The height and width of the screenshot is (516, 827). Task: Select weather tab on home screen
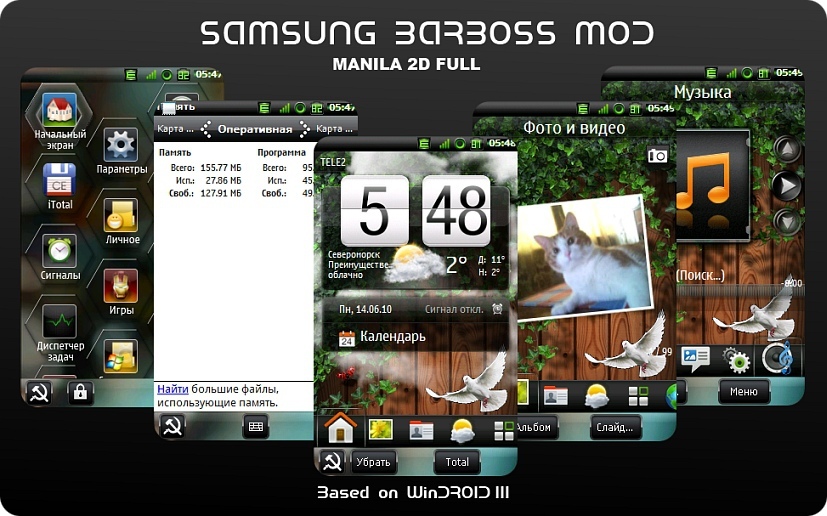point(462,431)
